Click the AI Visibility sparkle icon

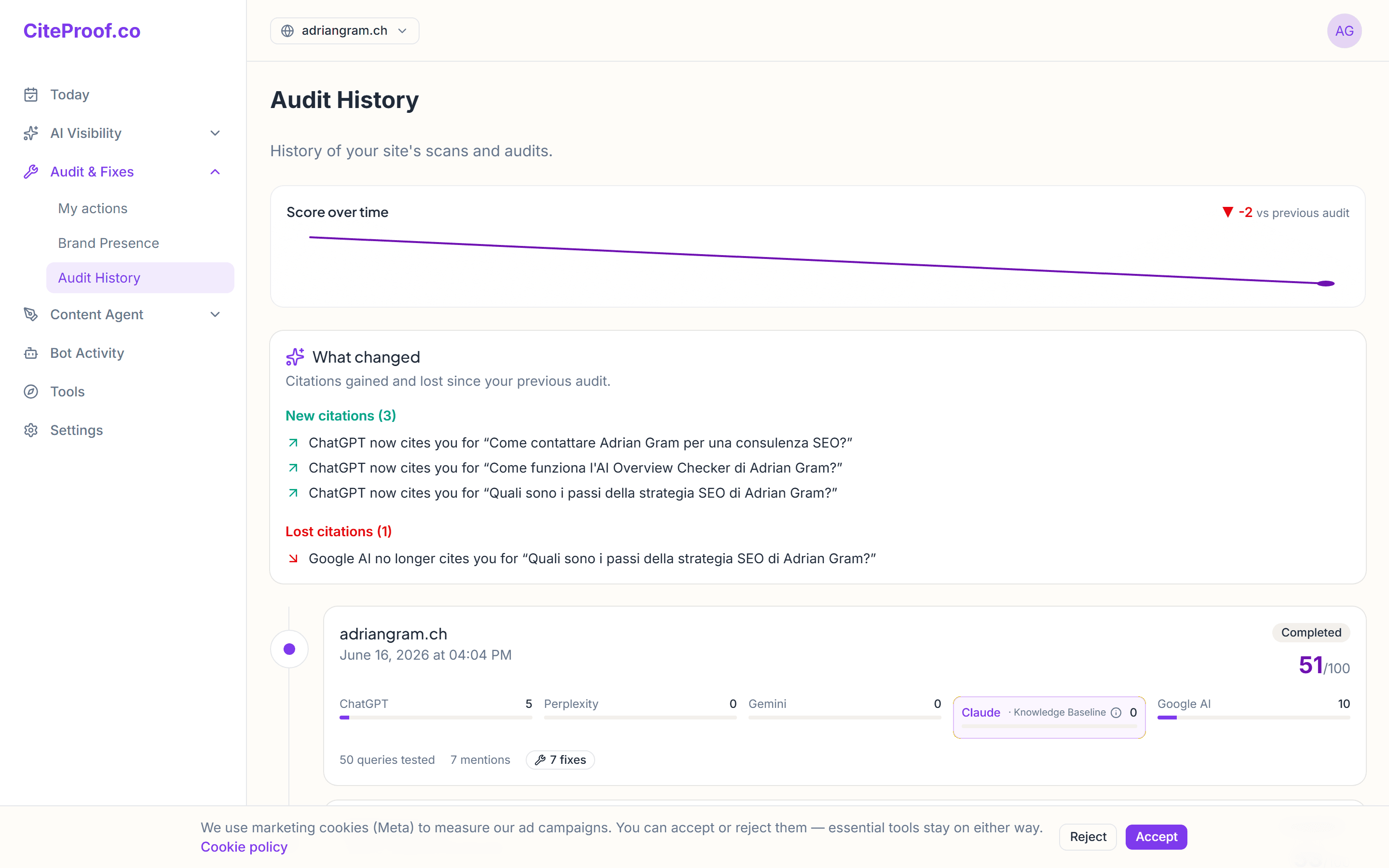(31, 133)
